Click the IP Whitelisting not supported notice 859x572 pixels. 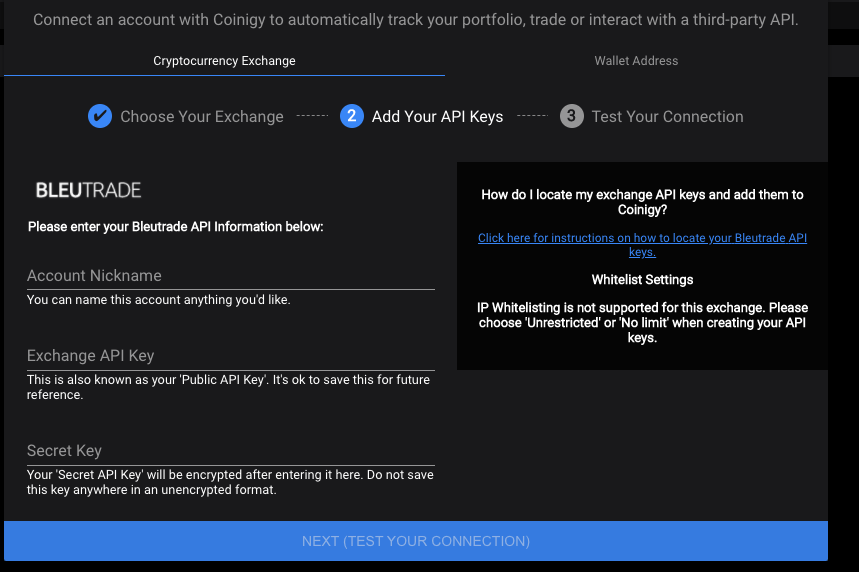(642, 323)
